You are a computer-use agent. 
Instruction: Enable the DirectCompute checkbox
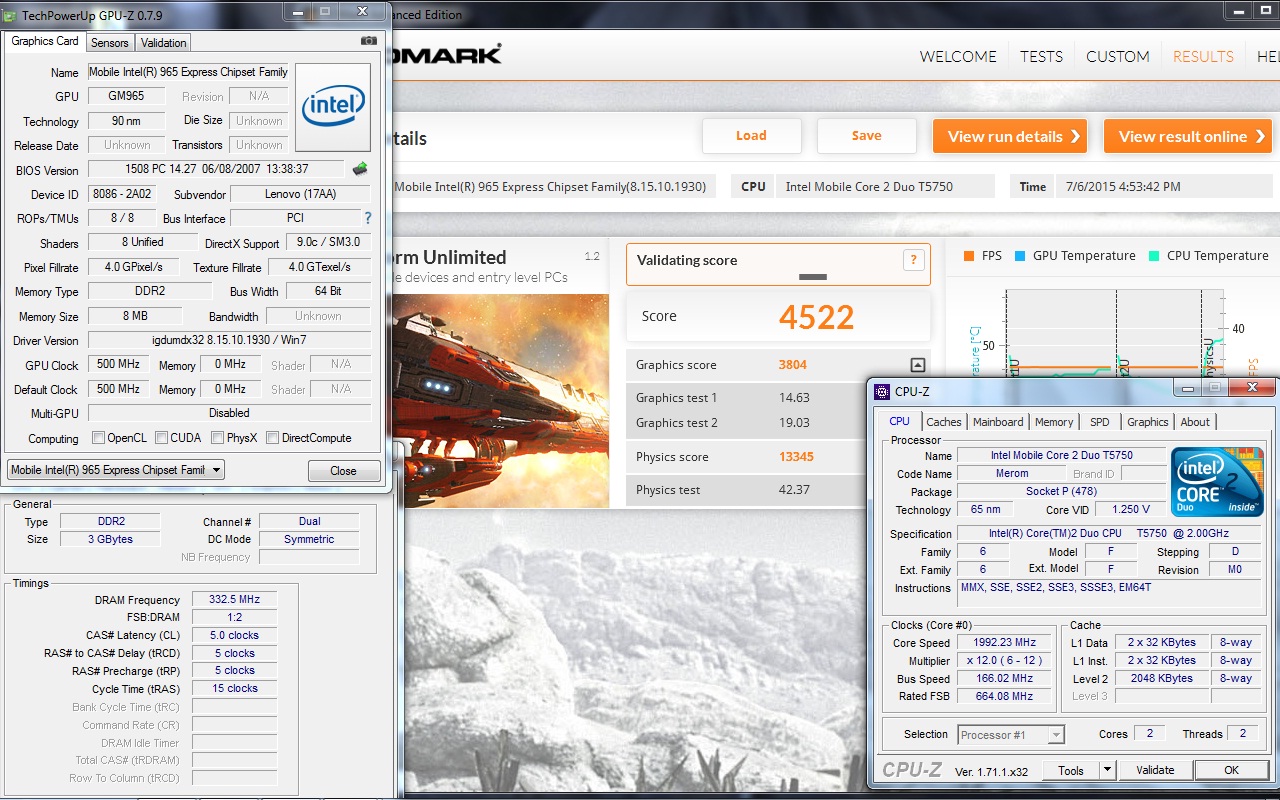pos(272,438)
